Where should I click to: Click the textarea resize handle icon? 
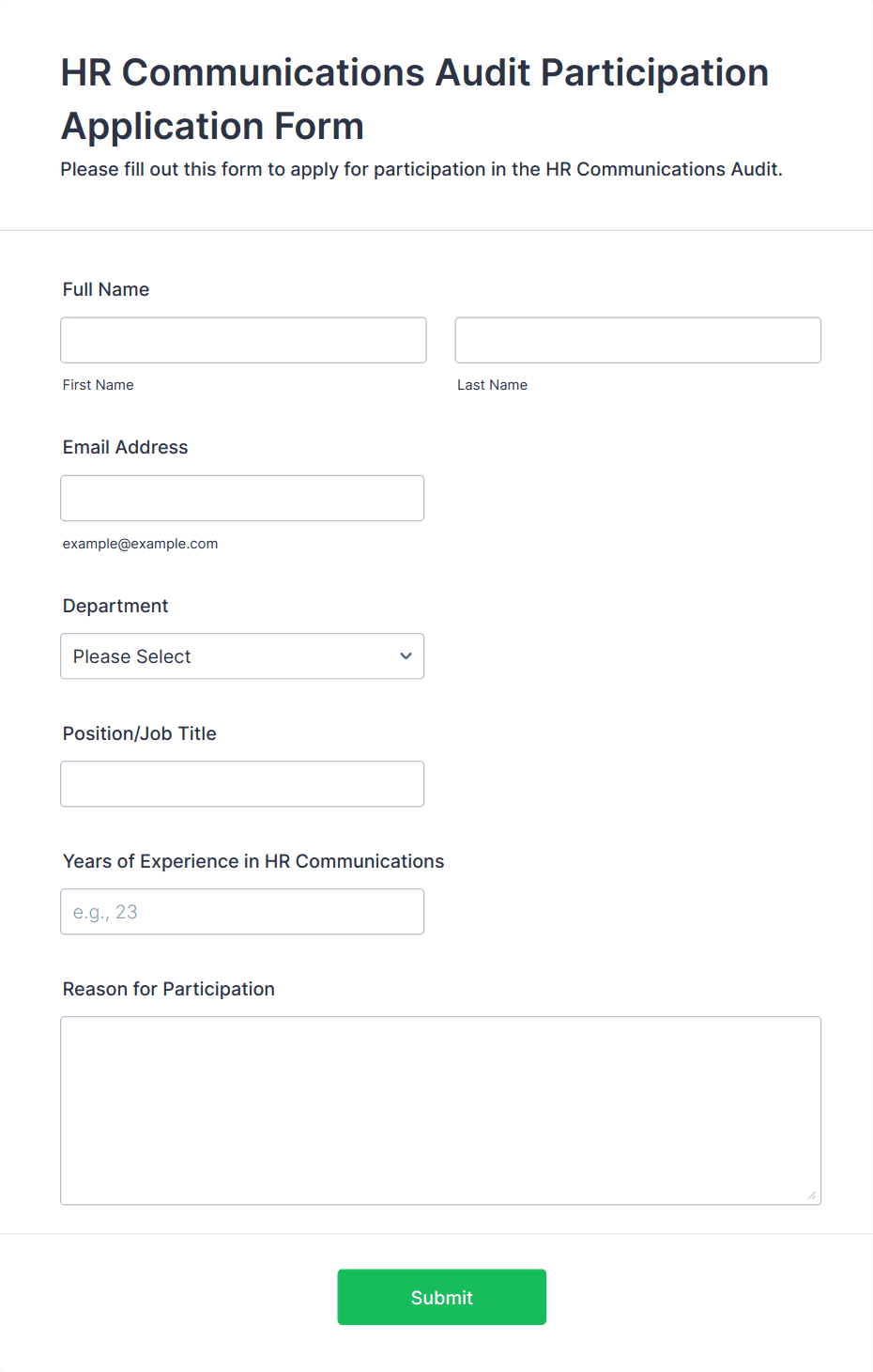point(812,1195)
